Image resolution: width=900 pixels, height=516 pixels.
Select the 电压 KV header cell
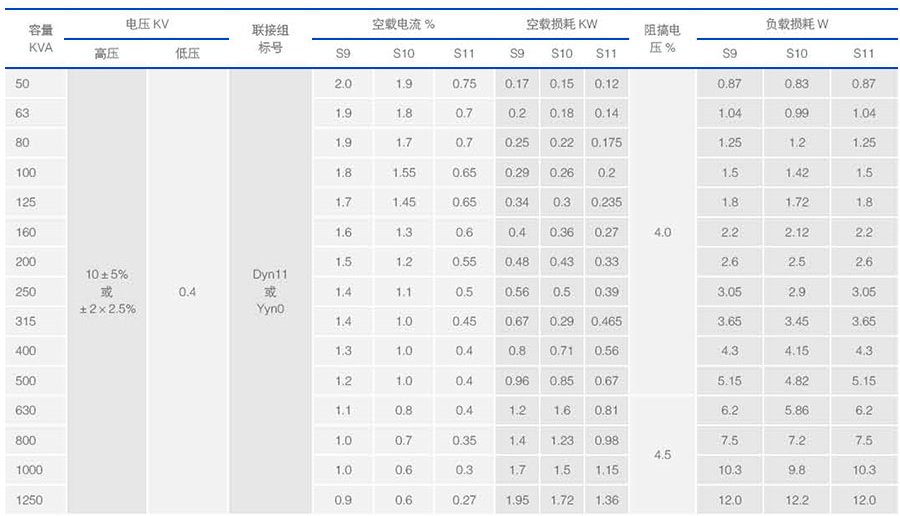(147, 24)
